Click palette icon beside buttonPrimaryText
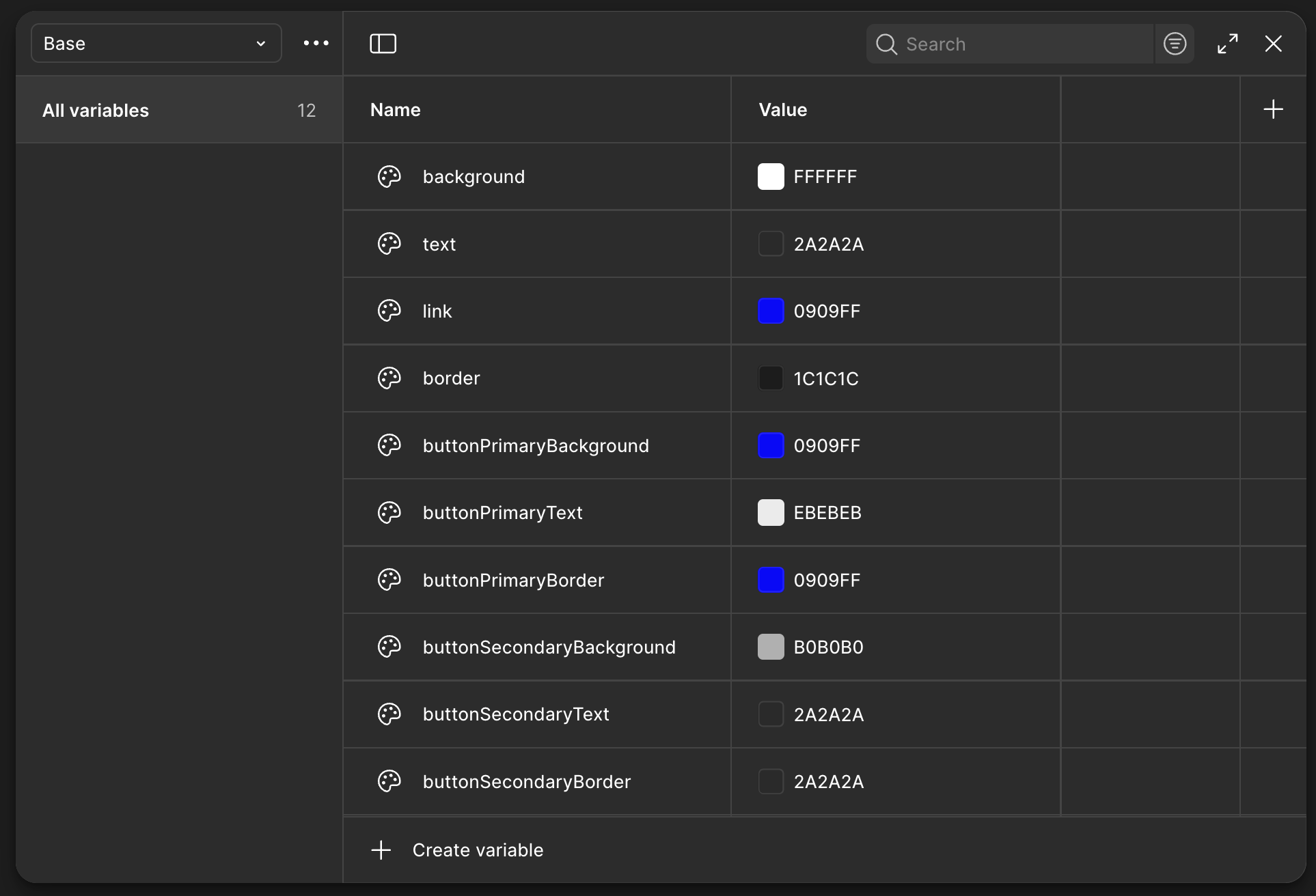 coord(389,512)
